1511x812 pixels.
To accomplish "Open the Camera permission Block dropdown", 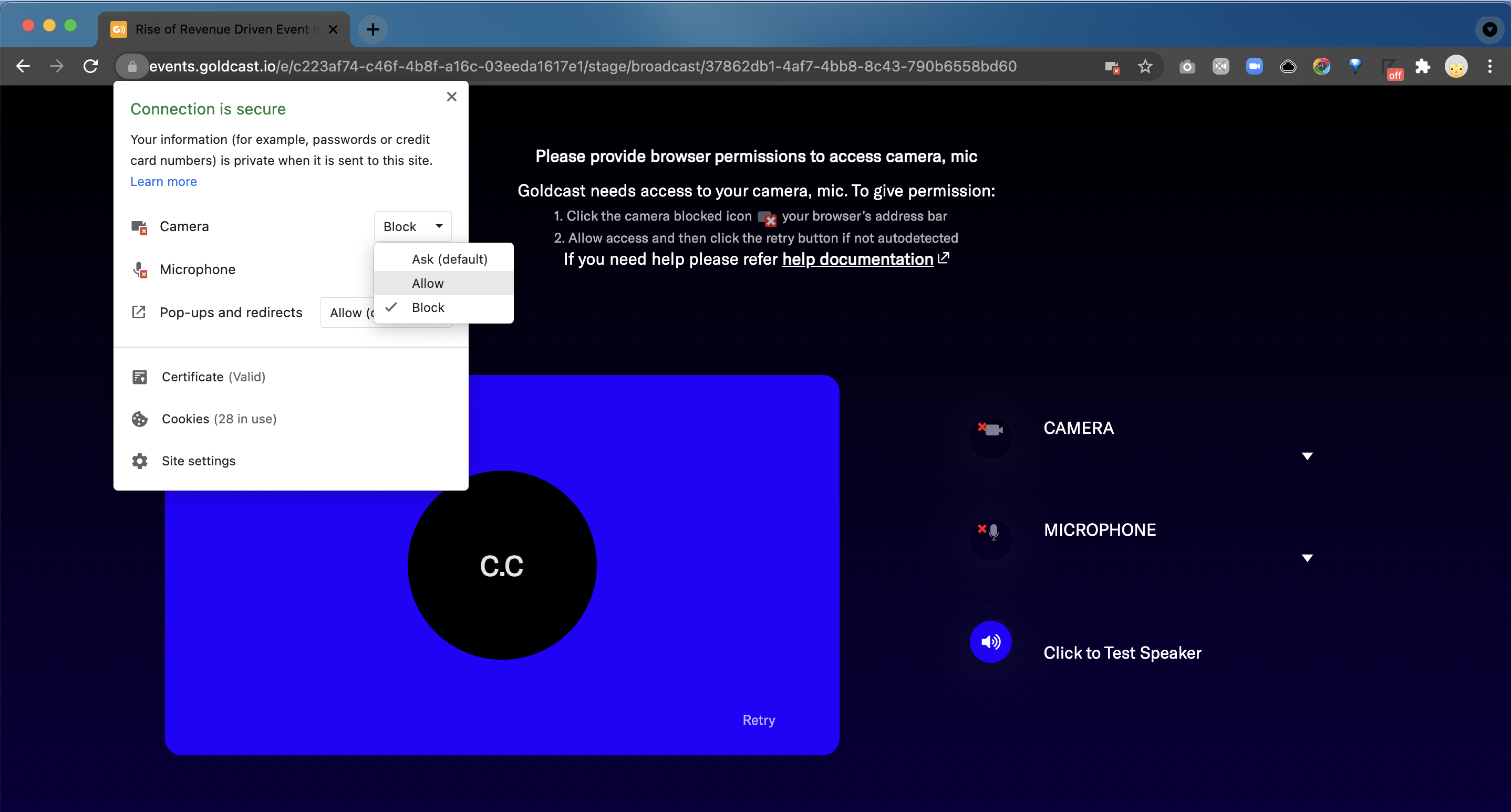I will pyautogui.click(x=412, y=226).
